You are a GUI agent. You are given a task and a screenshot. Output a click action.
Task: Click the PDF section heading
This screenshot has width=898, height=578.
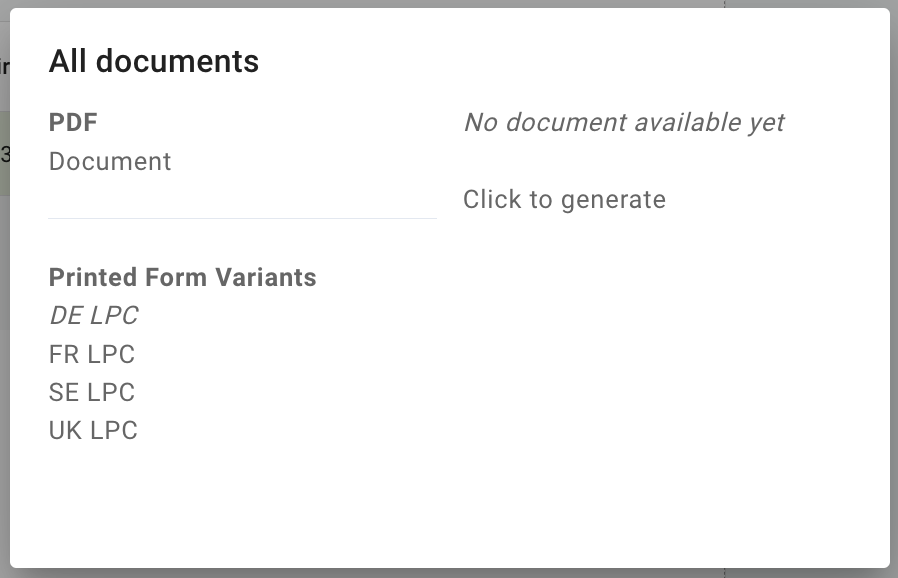click(73, 123)
